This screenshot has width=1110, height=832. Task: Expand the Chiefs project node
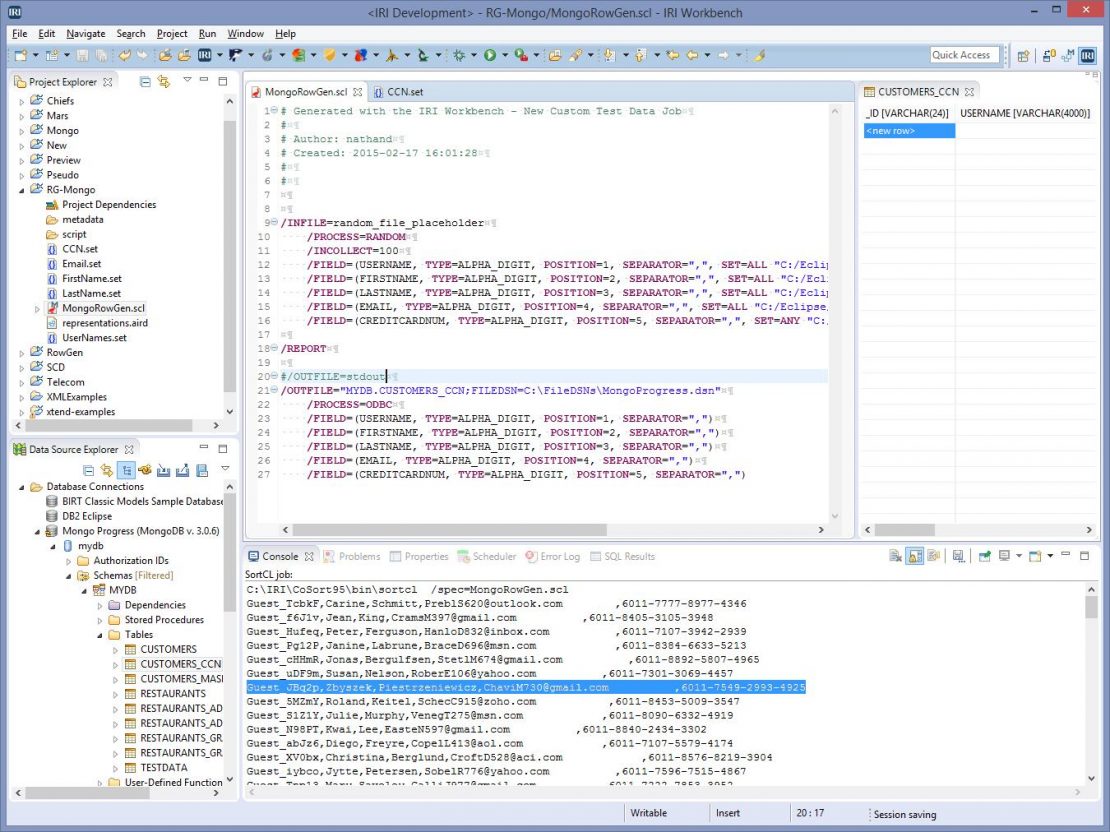pyautogui.click(x=22, y=101)
